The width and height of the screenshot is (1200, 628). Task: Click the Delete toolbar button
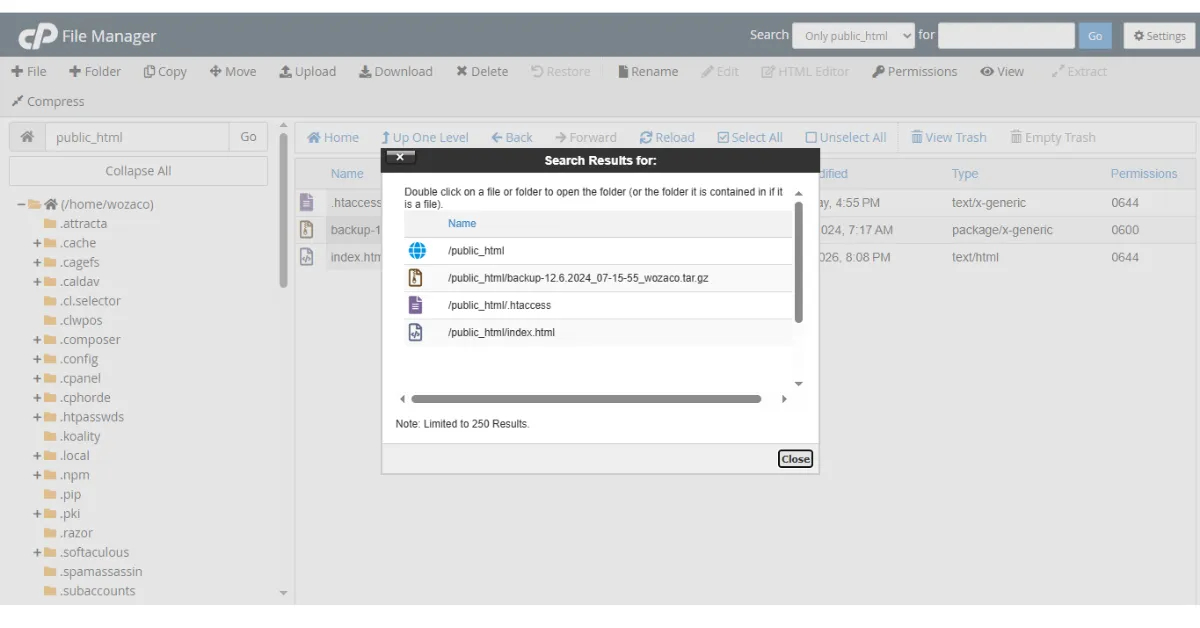(482, 71)
